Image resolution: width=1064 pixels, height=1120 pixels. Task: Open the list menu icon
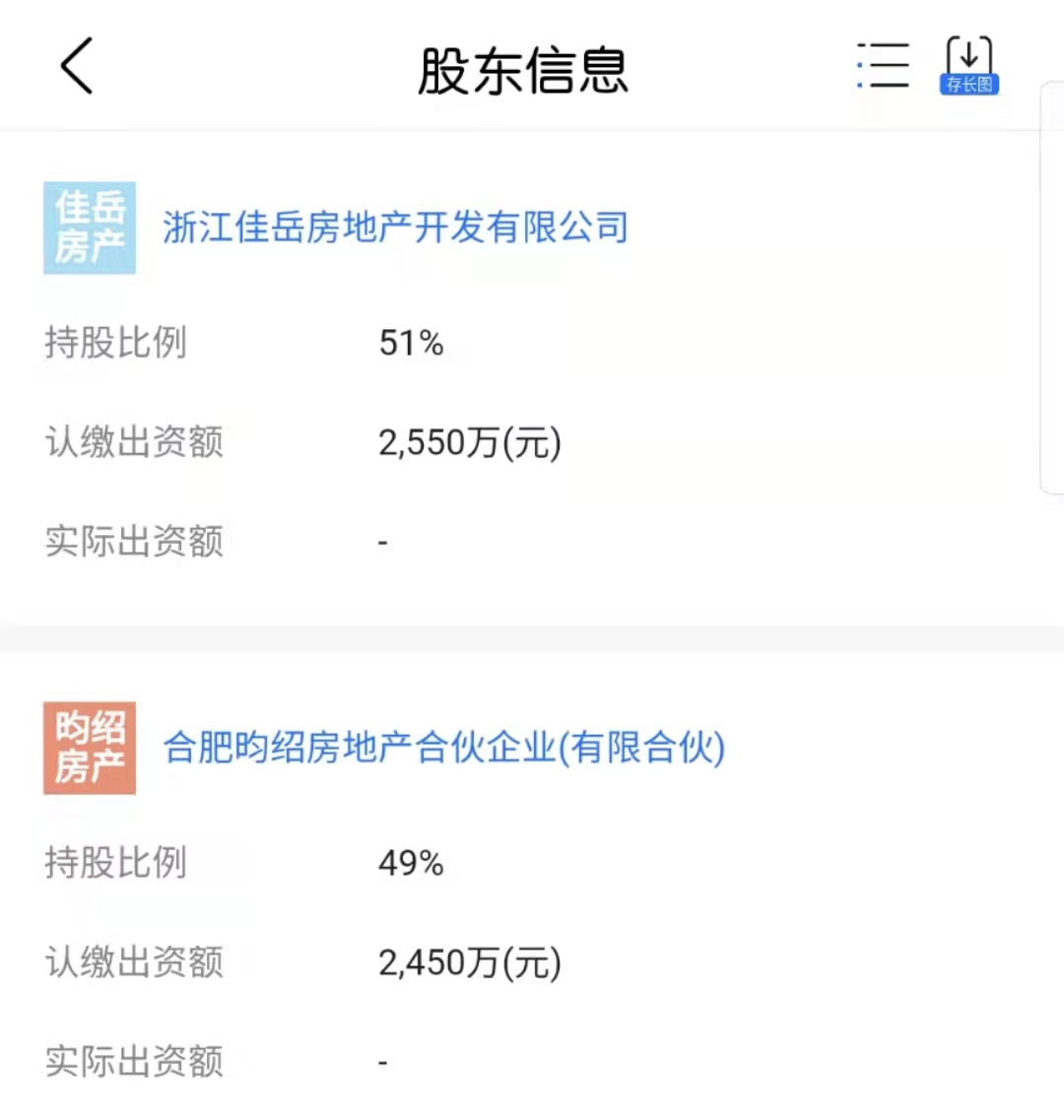click(883, 67)
